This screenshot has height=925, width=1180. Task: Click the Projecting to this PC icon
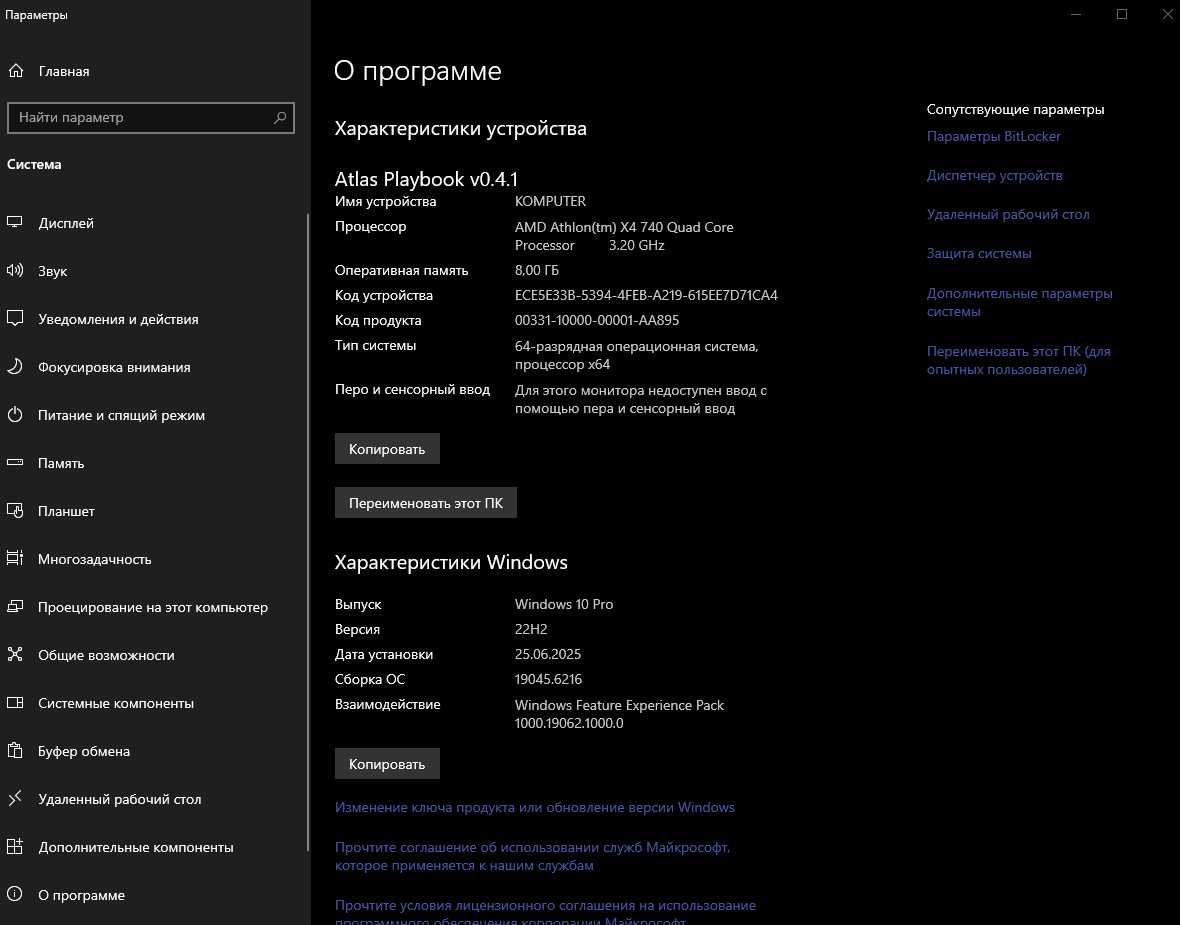click(x=15, y=607)
